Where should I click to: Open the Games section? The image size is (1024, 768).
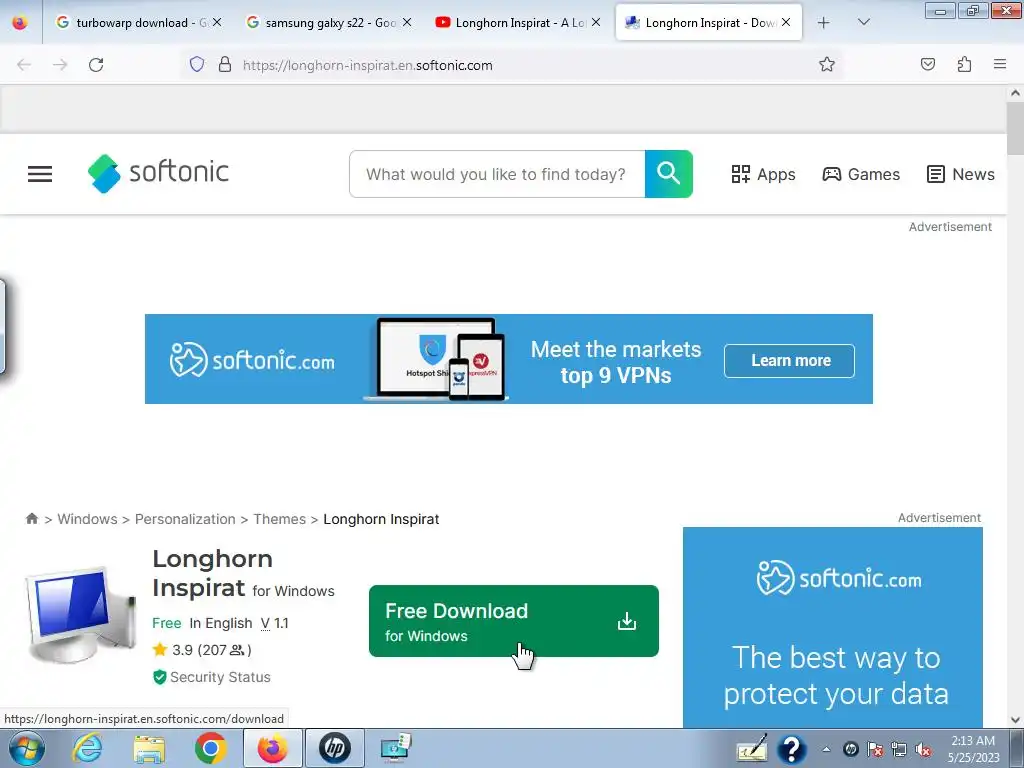(x=861, y=174)
